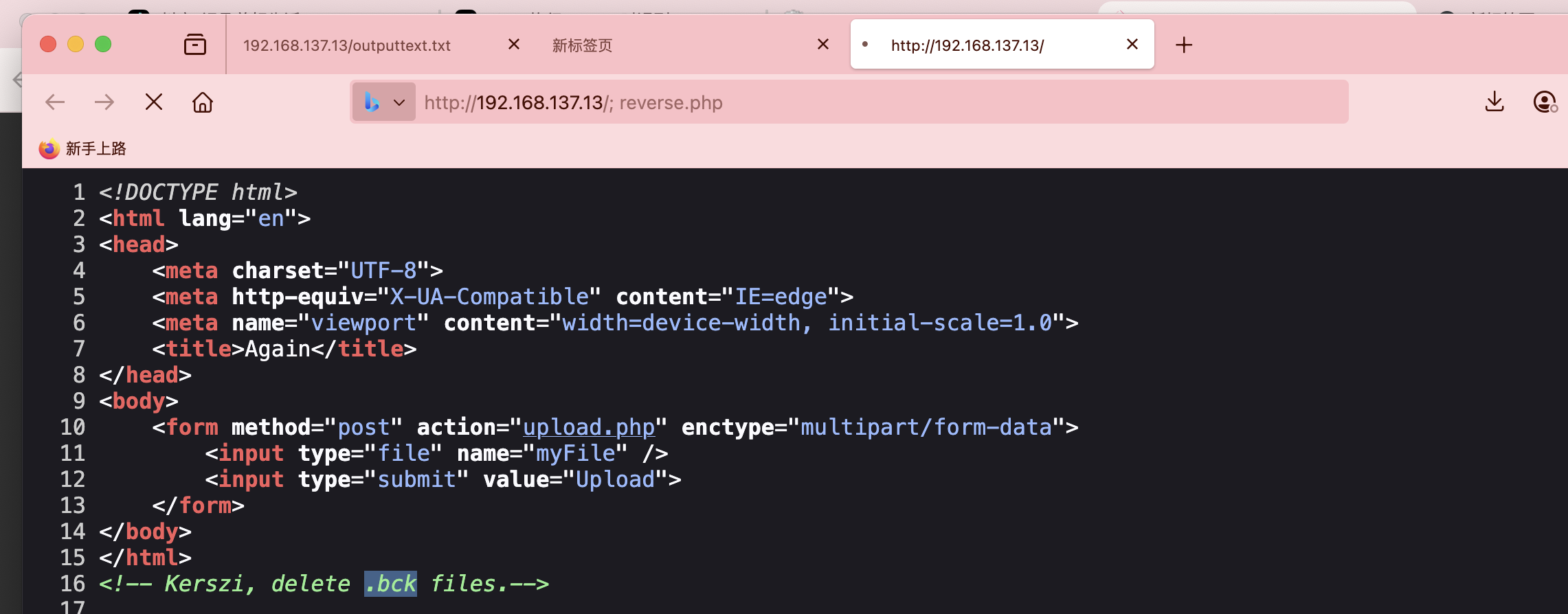Stop page loading with X button
1568x614 pixels.
[154, 102]
